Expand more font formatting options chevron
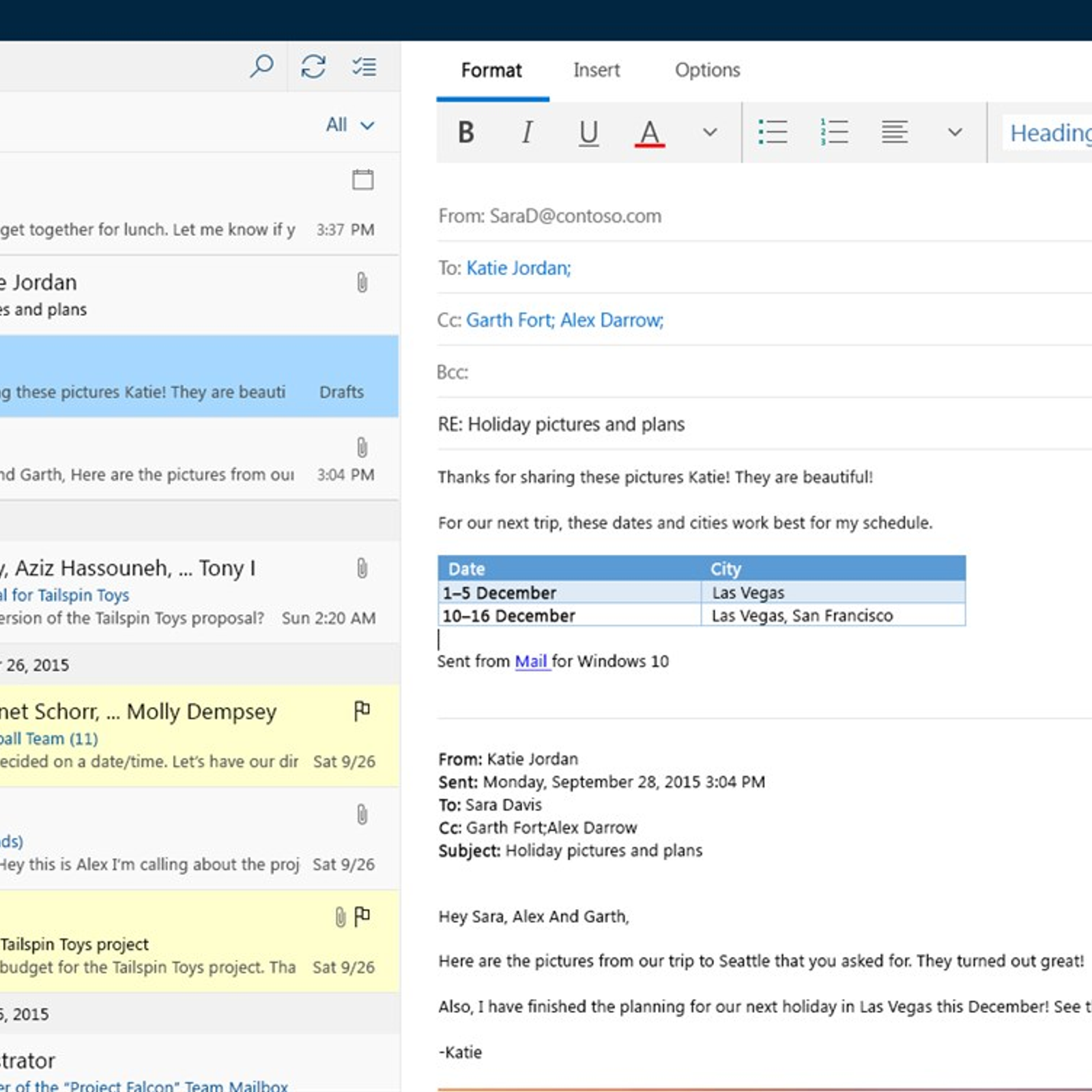Screen dimensions: 1092x1092 click(710, 132)
